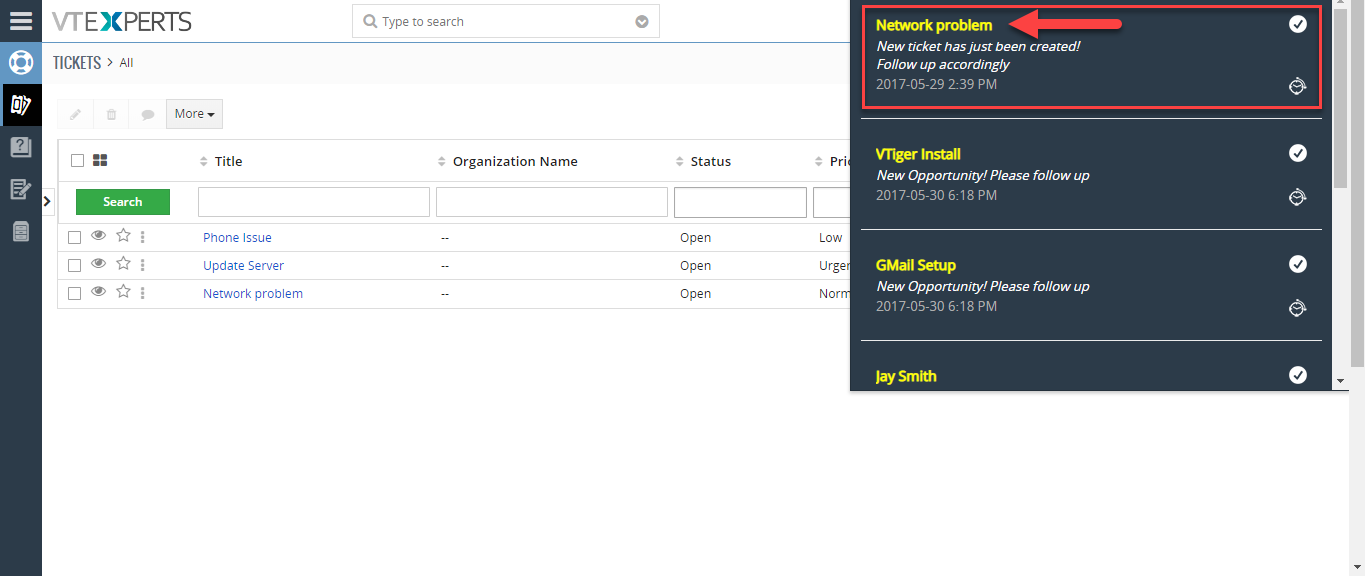The height and width of the screenshot is (576, 1365).
Task: Open more options for Update Server row
Action: click(143, 265)
